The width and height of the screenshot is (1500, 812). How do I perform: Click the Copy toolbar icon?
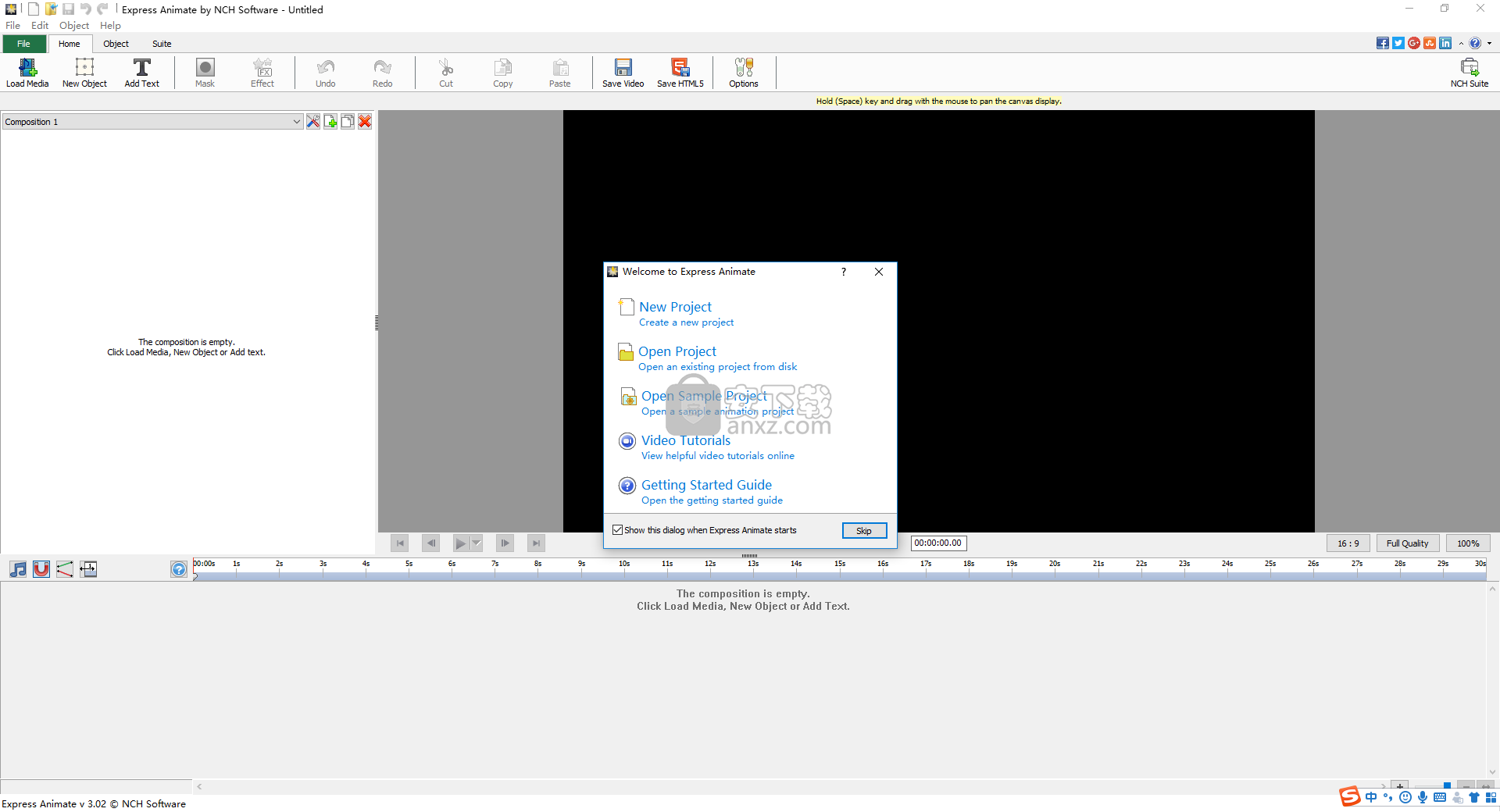point(503,73)
